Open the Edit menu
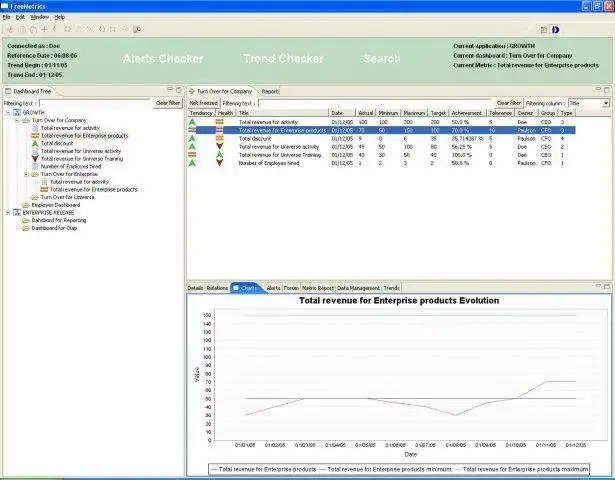Viewport: 615px width, 480px height. [20, 17]
